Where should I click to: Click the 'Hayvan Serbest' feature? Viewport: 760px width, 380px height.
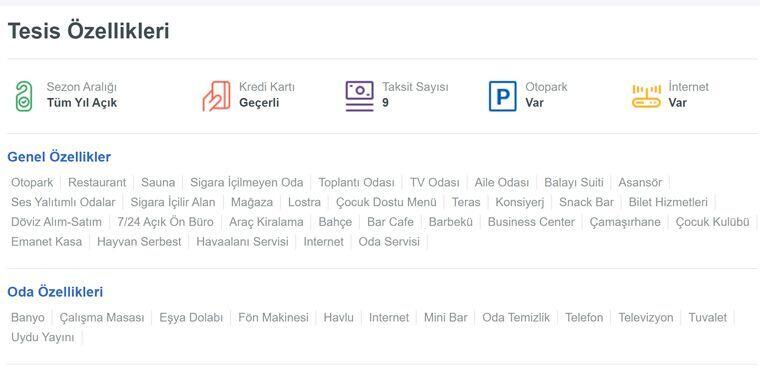click(x=139, y=241)
